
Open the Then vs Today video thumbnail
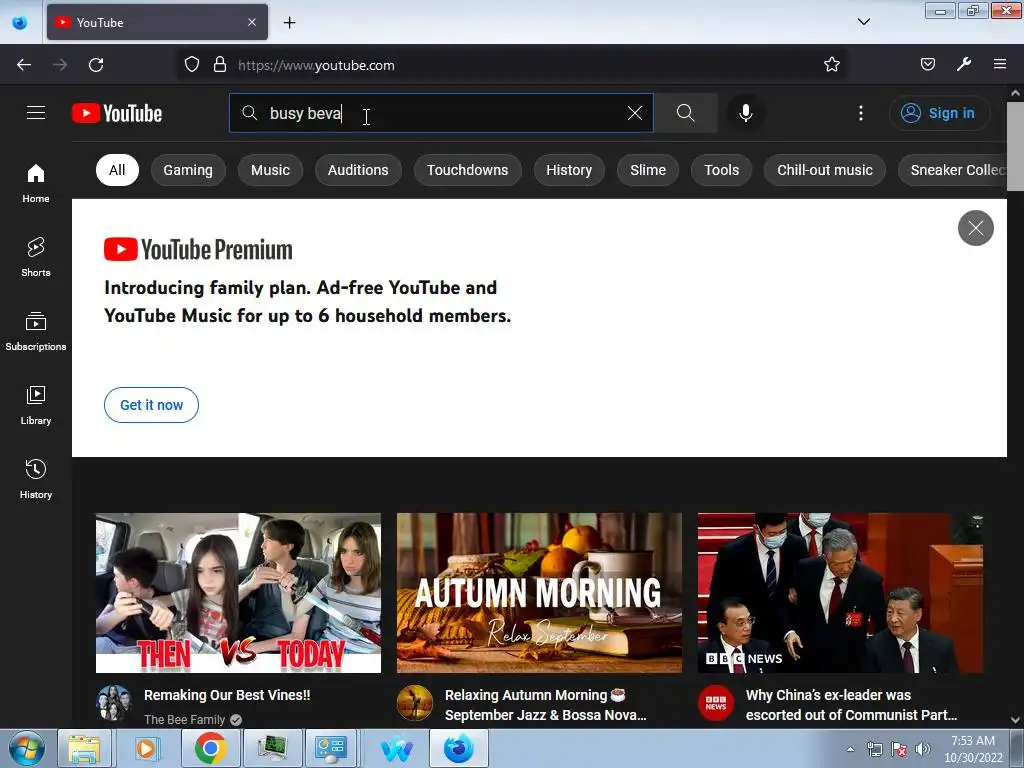click(x=238, y=593)
